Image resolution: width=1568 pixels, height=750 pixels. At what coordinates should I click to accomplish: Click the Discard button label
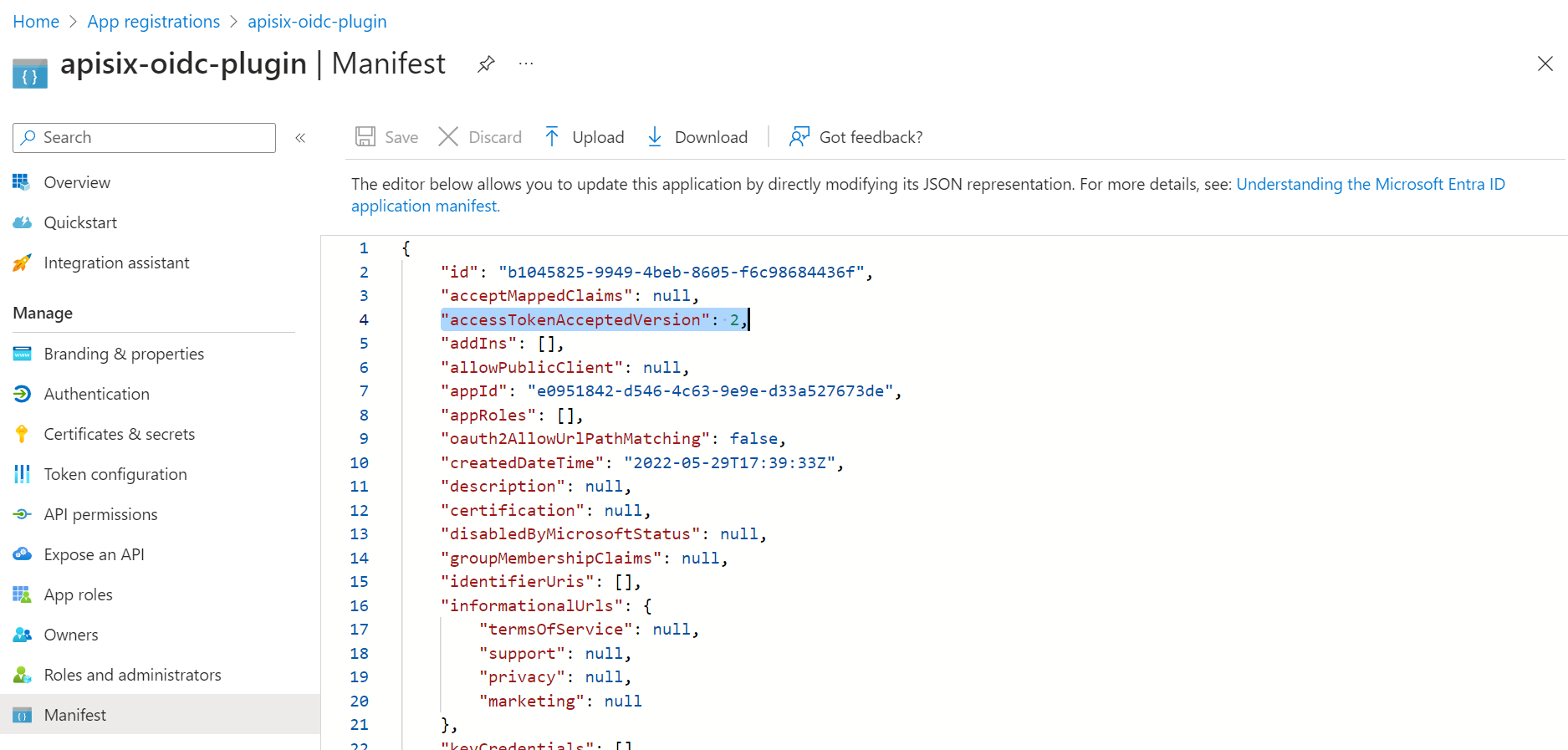tap(495, 137)
